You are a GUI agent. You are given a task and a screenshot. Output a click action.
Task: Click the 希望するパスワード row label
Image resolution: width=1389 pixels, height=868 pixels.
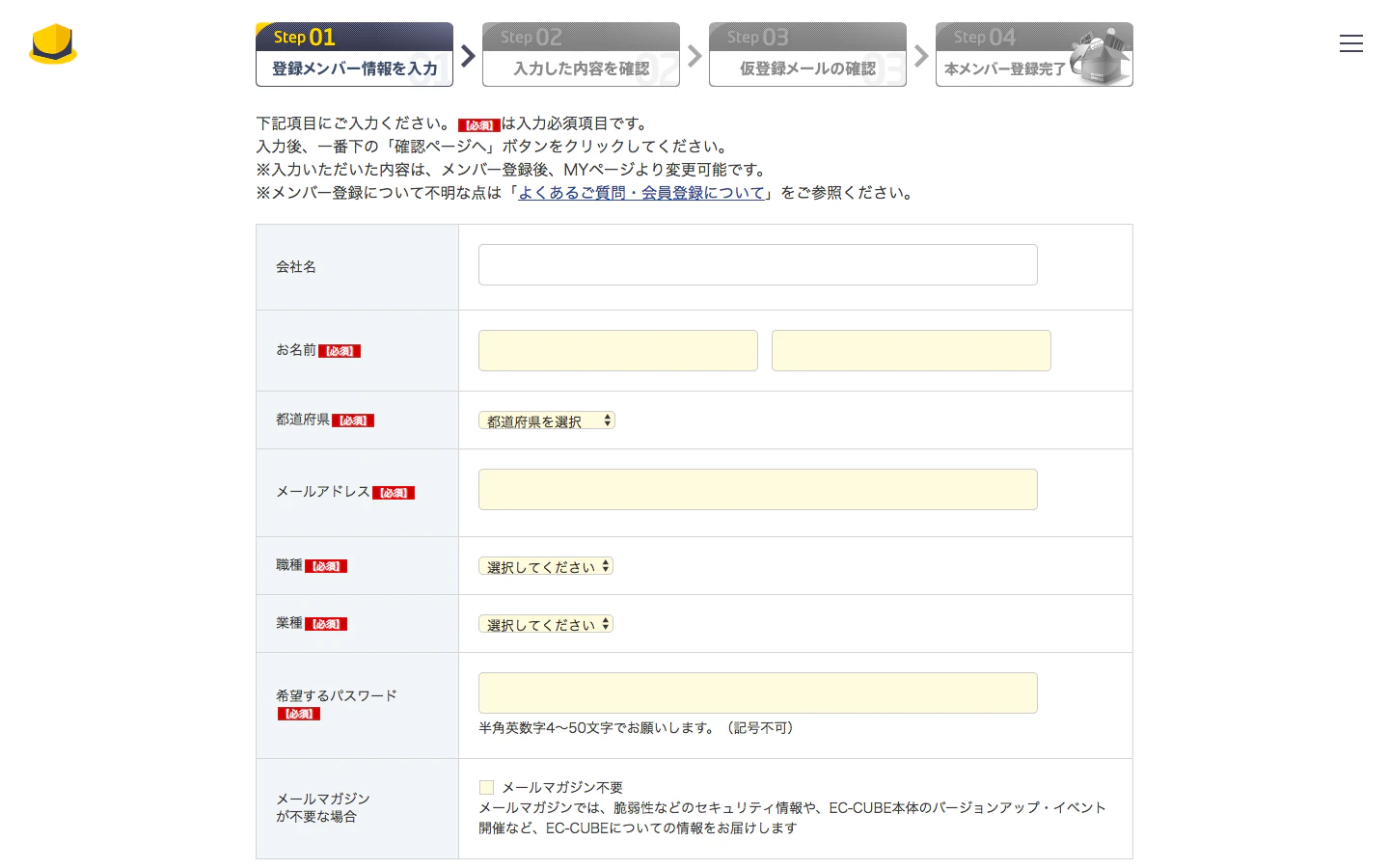(x=337, y=695)
